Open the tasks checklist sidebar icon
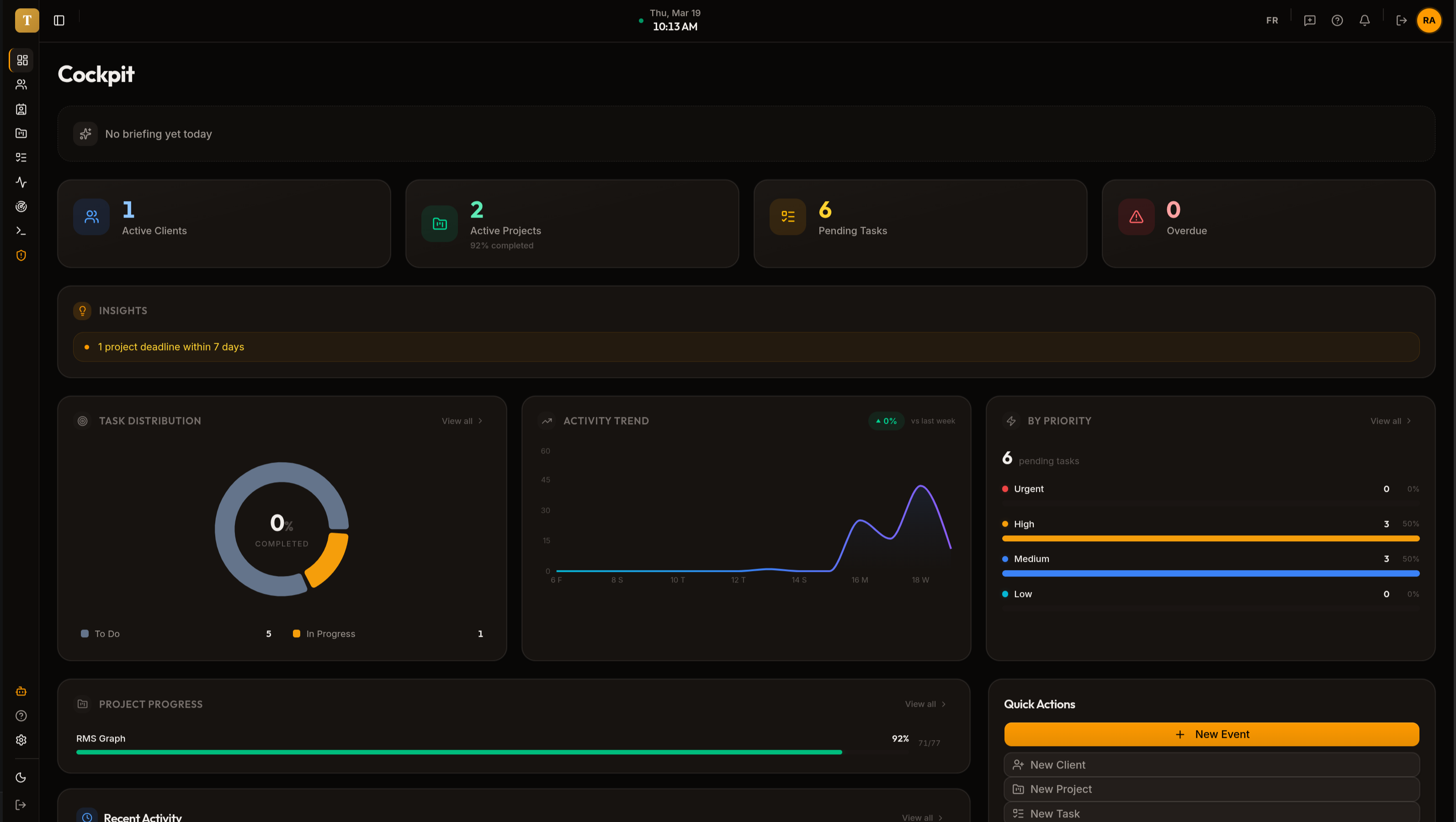 21,157
